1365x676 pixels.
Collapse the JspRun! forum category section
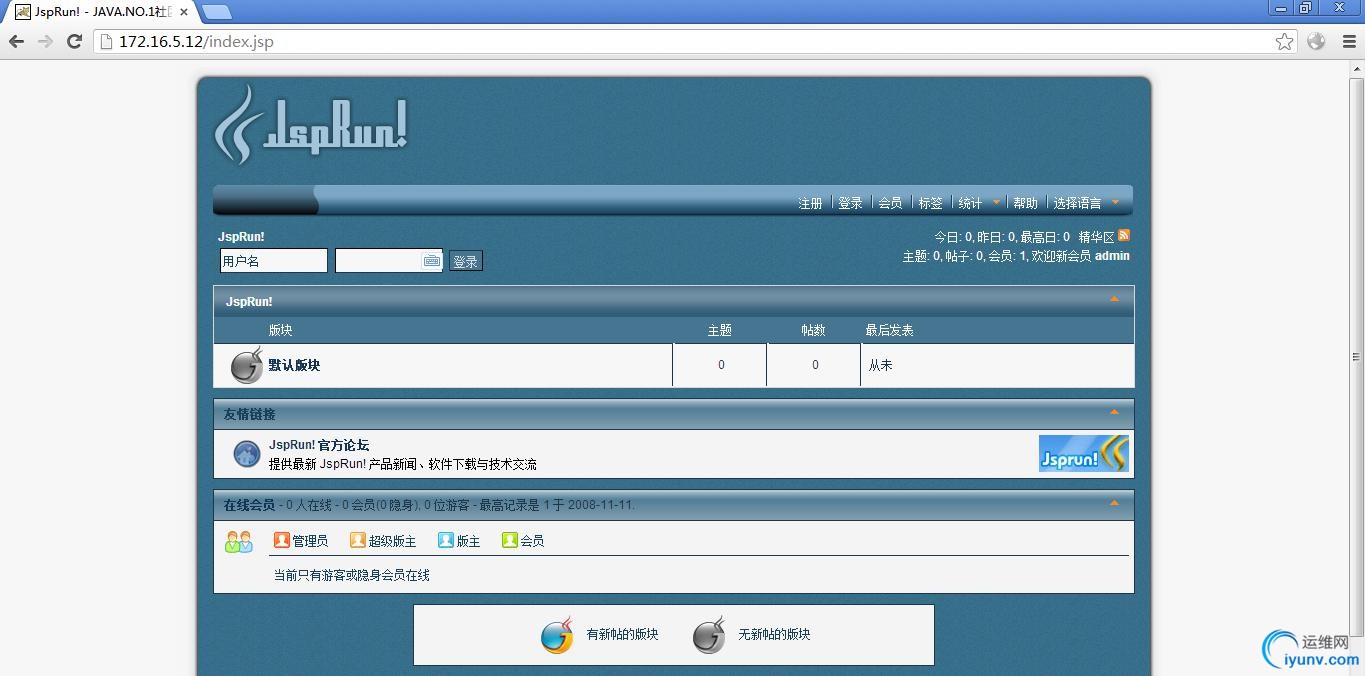(1115, 298)
